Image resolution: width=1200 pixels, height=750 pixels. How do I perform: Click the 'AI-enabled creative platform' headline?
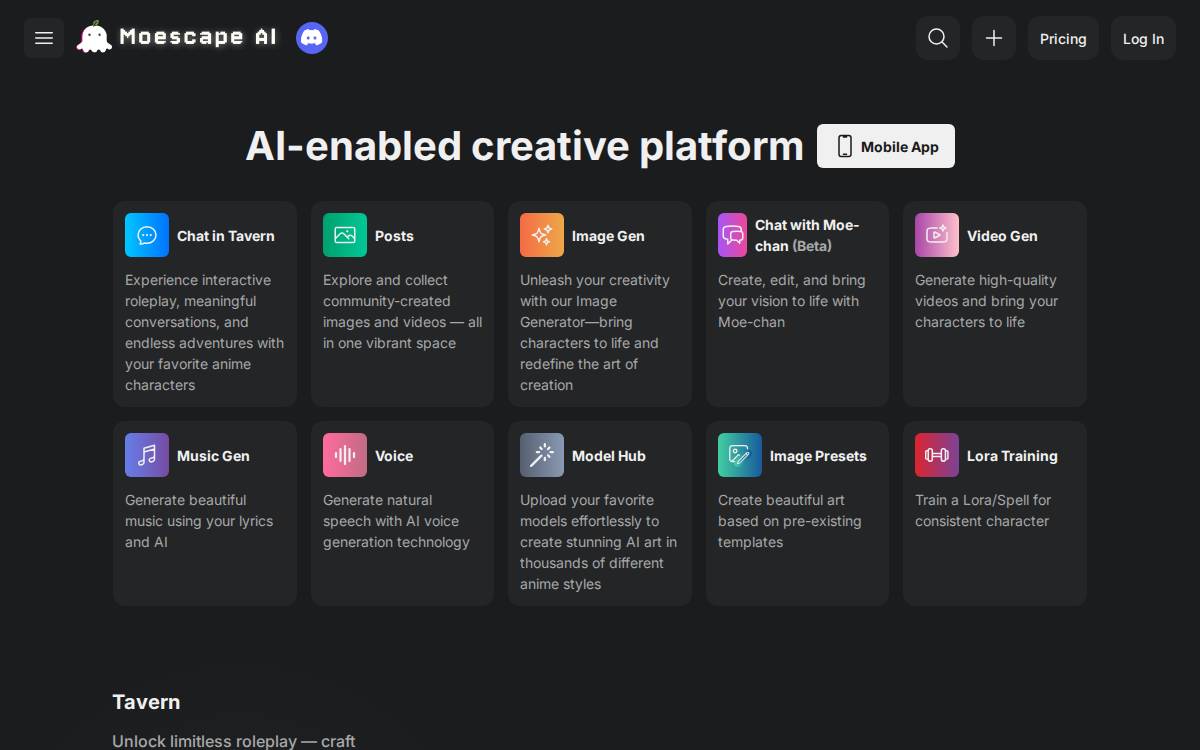(x=524, y=146)
